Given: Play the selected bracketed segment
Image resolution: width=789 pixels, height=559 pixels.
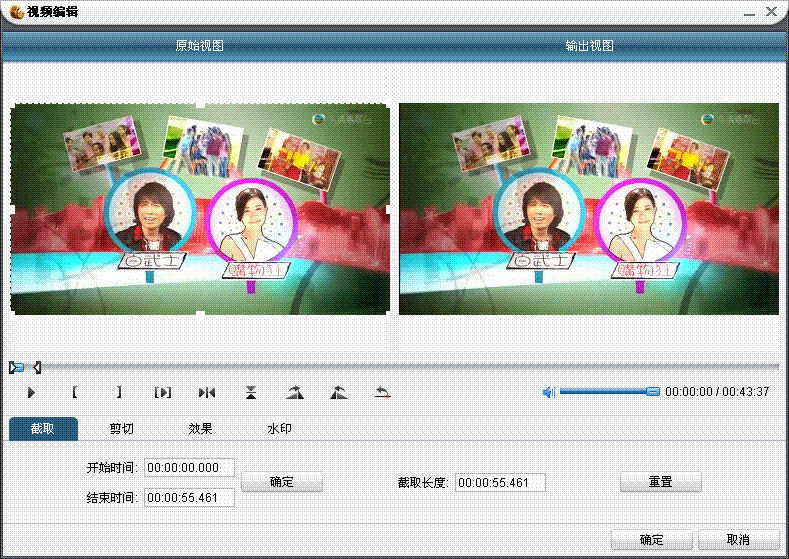Looking at the screenshot, I should coord(163,392).
